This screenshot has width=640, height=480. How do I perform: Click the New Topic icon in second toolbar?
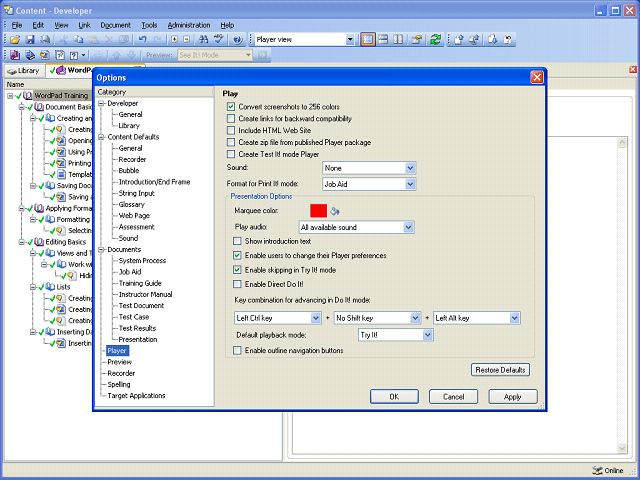[x=45, y=55]
